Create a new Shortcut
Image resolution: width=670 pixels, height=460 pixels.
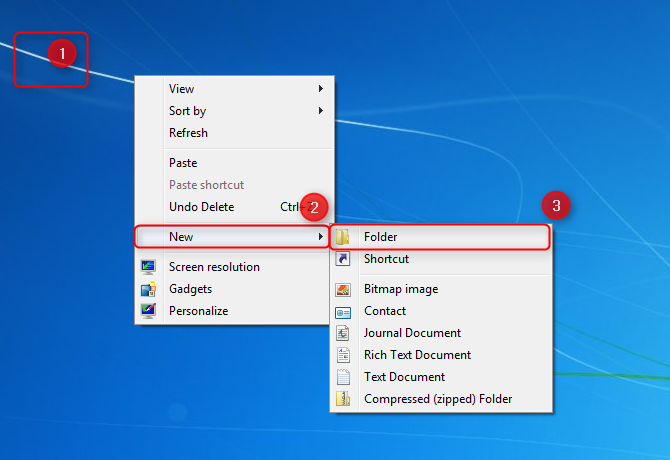441,259
